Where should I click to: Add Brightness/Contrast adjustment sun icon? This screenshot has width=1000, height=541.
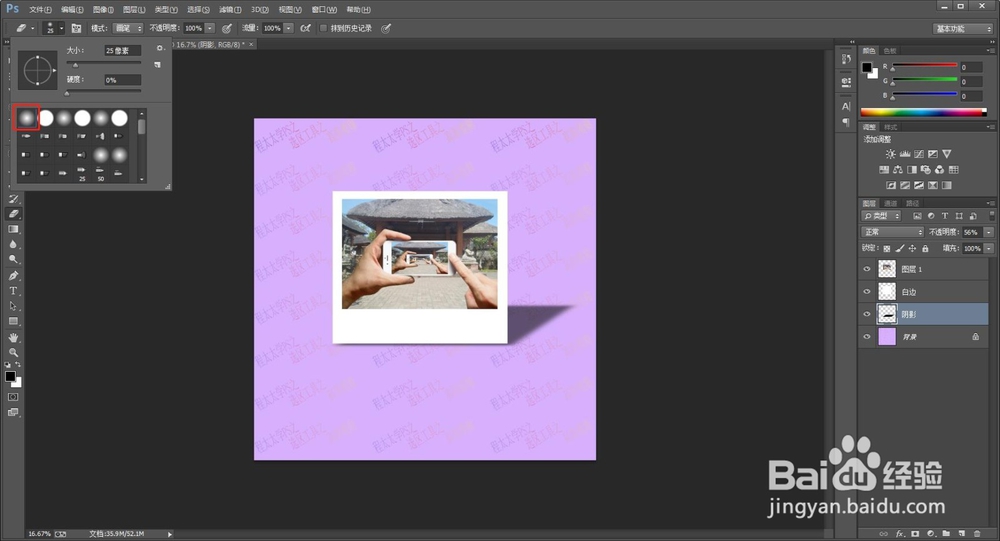coord(890,154)
